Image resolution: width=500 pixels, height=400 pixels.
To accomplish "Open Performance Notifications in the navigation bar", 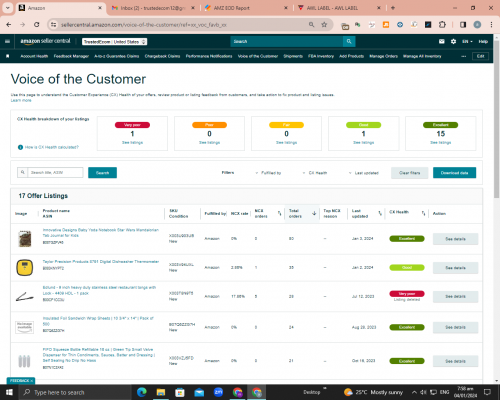I will click(x=209, y=56).
